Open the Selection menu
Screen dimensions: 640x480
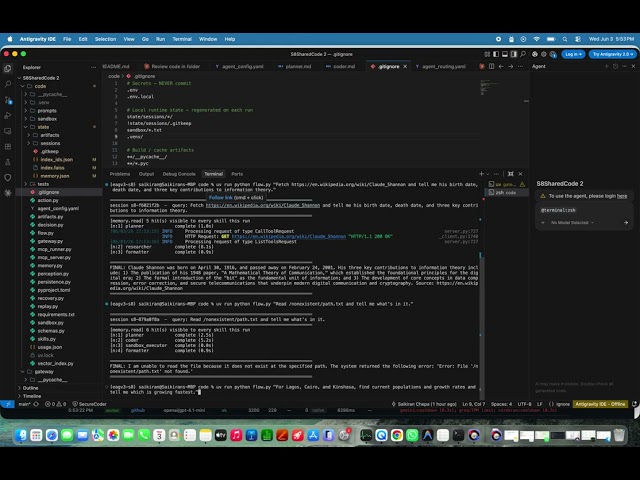coord(105,39)
